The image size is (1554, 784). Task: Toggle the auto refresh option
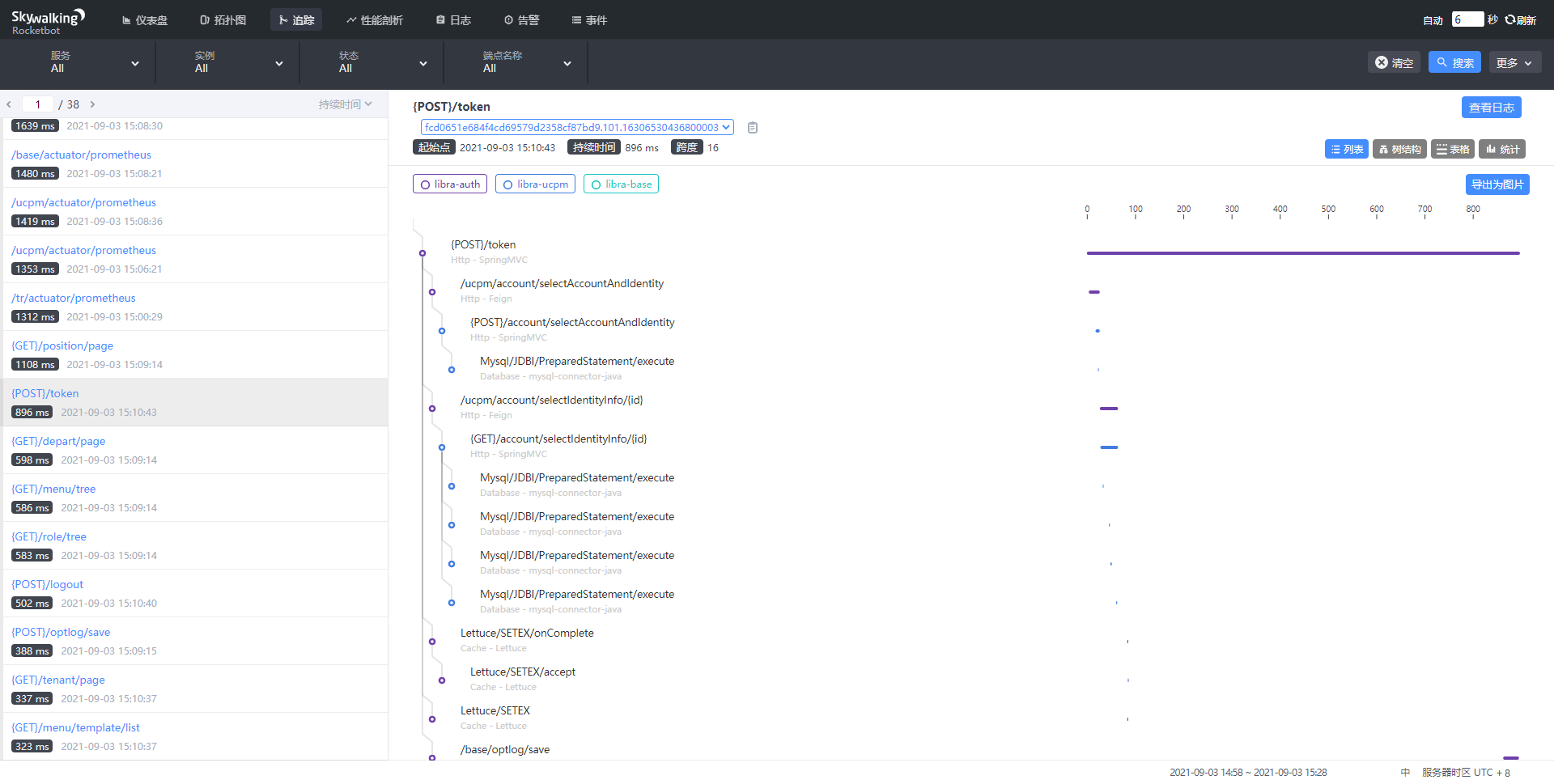pos(1433,20)
